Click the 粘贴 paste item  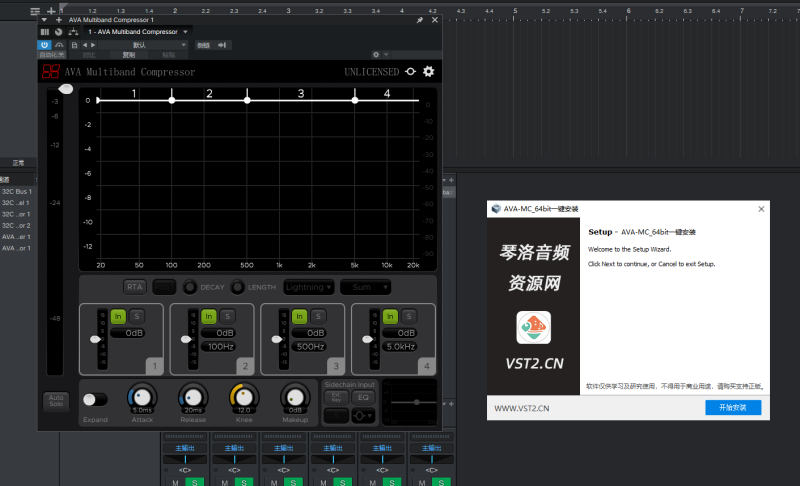[168, 55]
